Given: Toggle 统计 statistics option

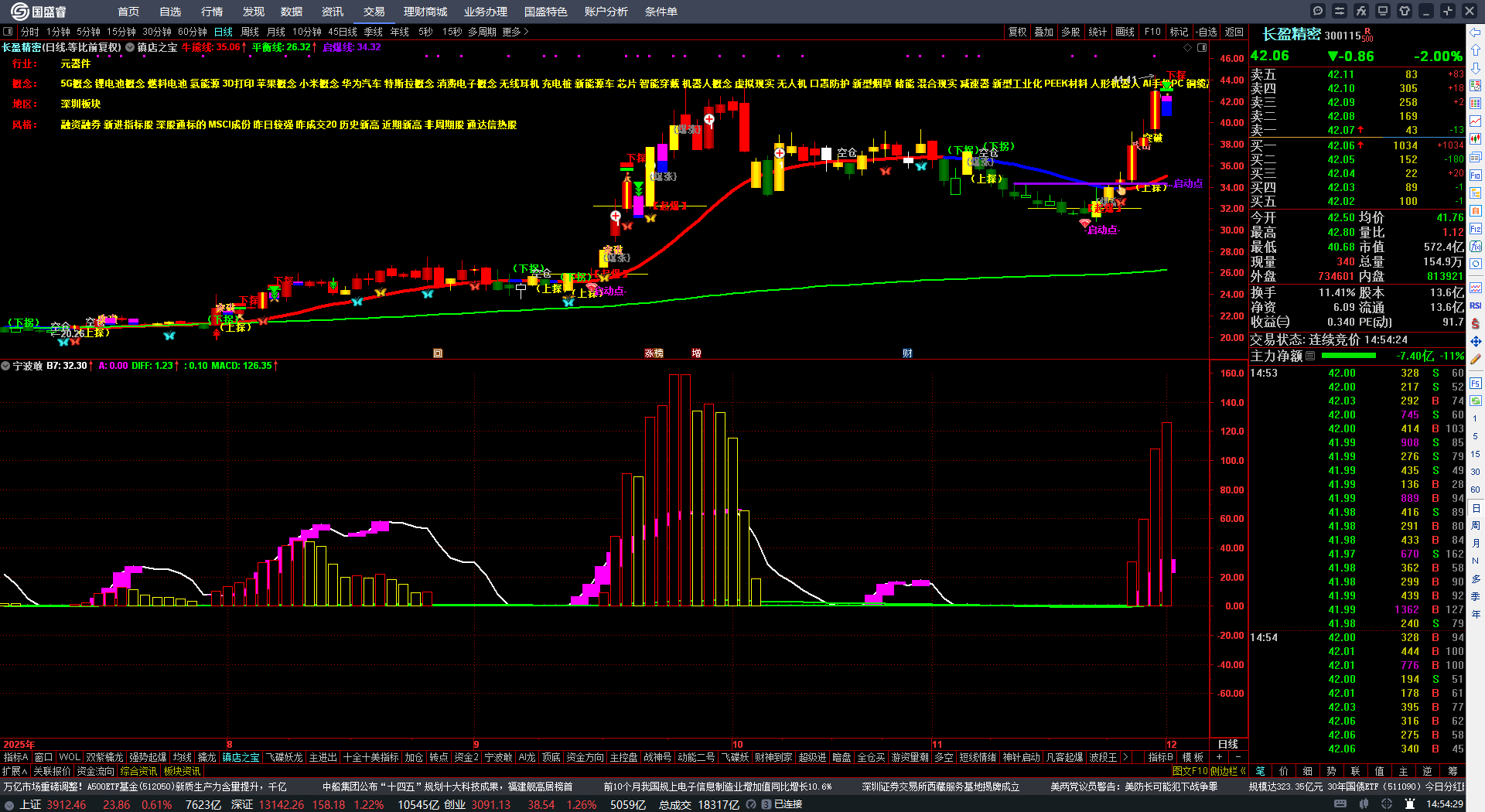Looking at the screenshot, I should (x=1098, y=32).
